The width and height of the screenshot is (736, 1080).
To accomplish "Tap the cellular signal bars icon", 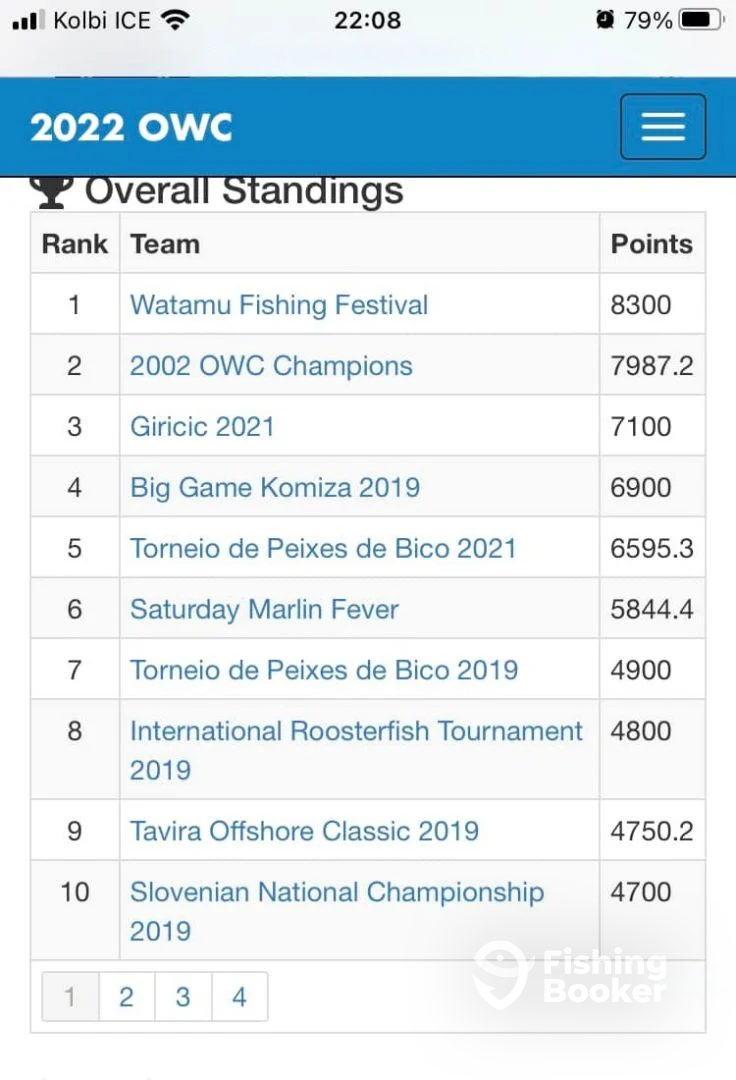I will pyautogui.click(x=29, y=20).
